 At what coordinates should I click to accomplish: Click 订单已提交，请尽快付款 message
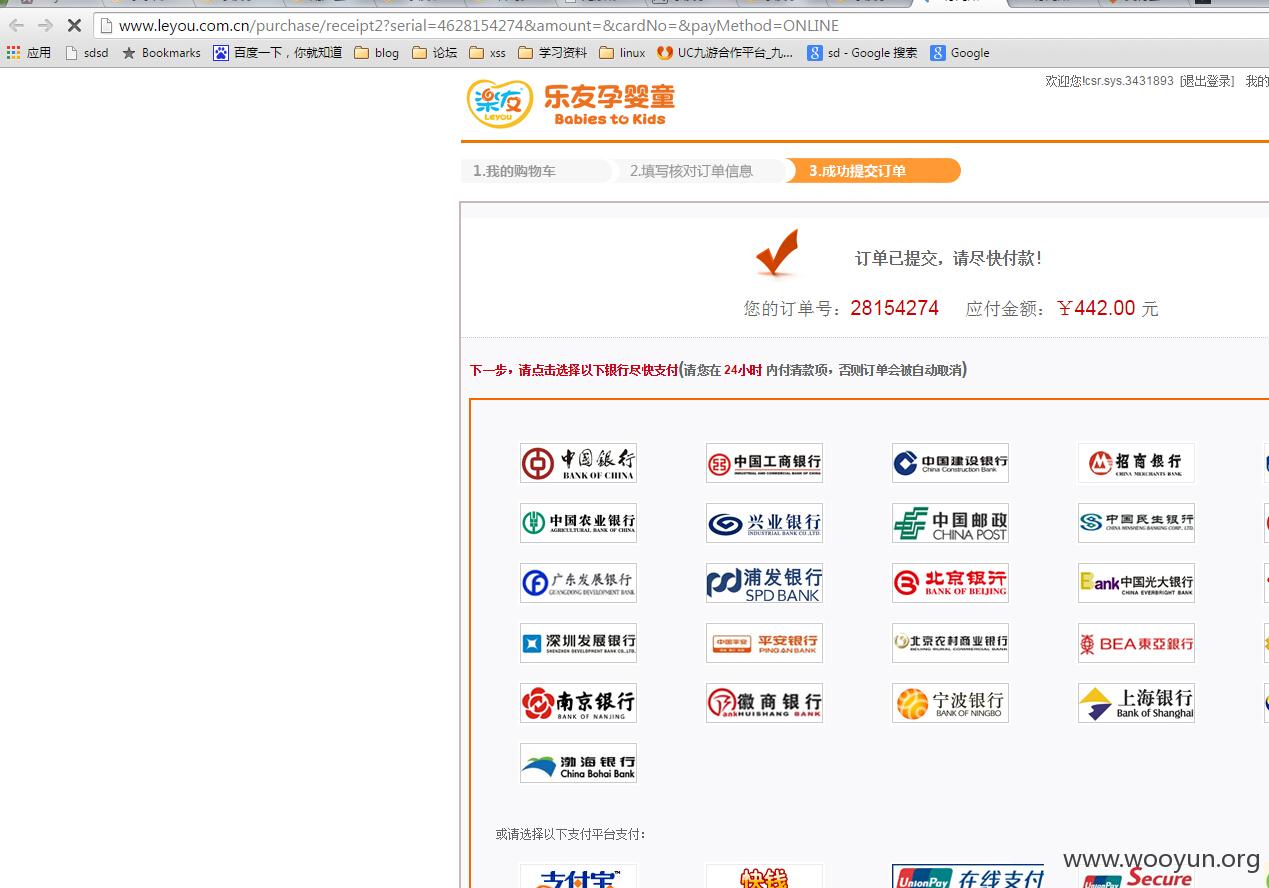pos(949,258)
